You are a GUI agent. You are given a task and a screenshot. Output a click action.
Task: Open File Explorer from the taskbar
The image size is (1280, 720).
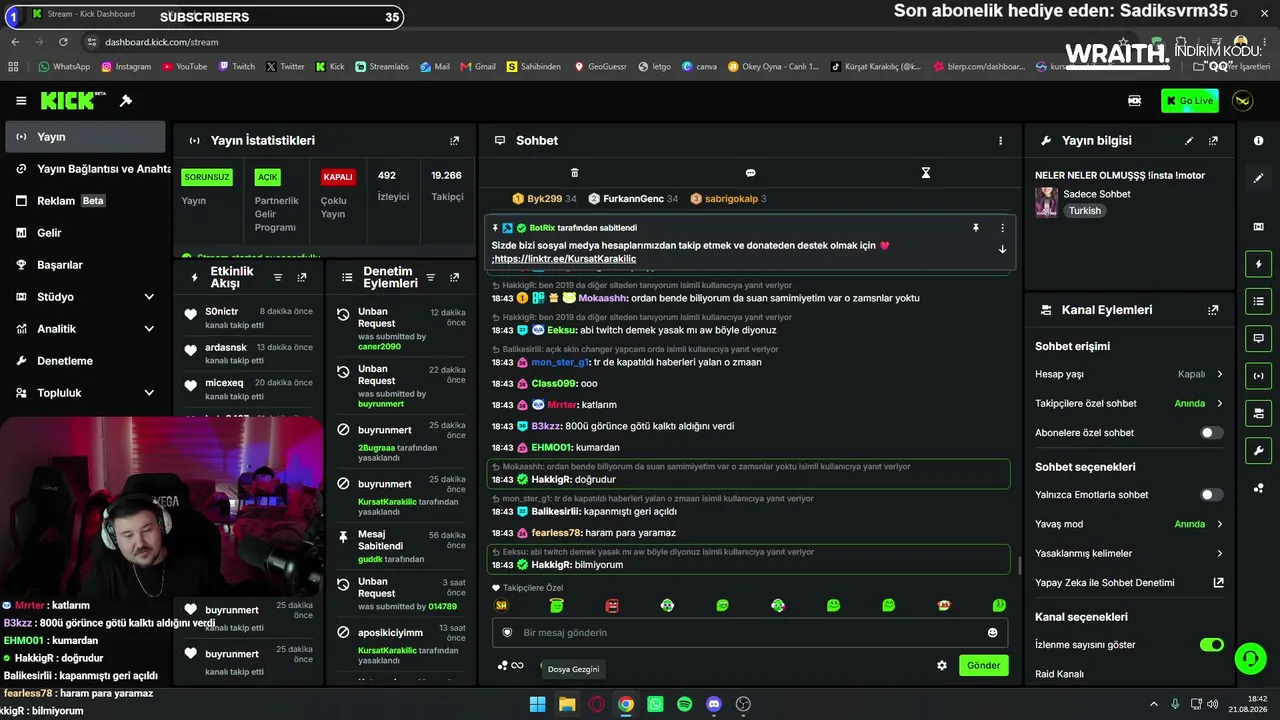click(x=567, y=704)
